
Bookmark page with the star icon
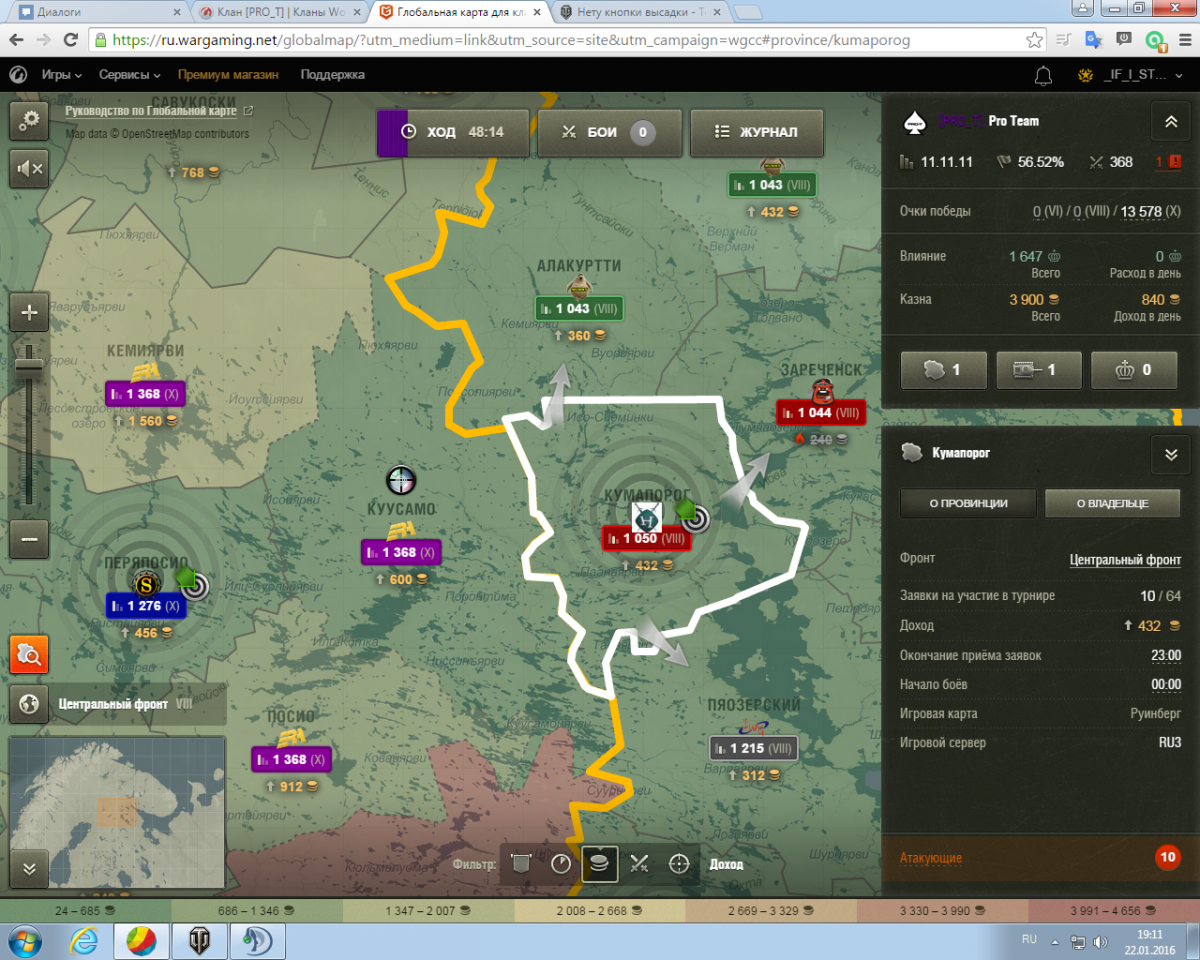1035,41
